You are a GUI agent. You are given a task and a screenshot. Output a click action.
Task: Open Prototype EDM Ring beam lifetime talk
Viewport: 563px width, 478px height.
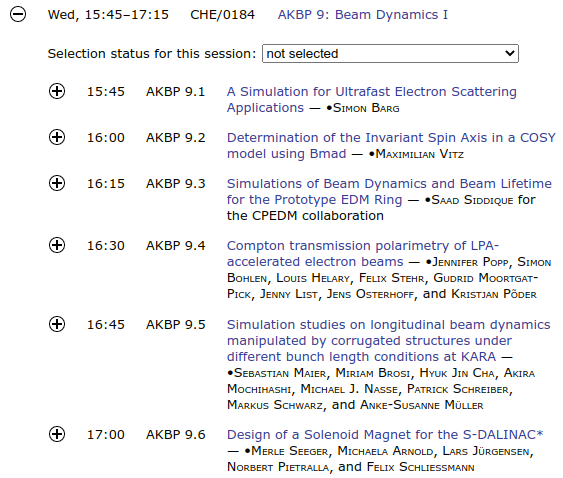tap(389, 191)
